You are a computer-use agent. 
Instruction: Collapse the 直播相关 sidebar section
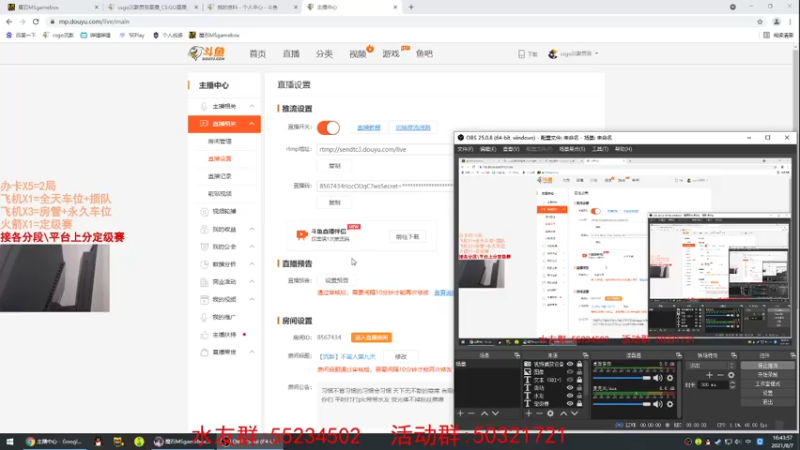(x=252, y=123)
